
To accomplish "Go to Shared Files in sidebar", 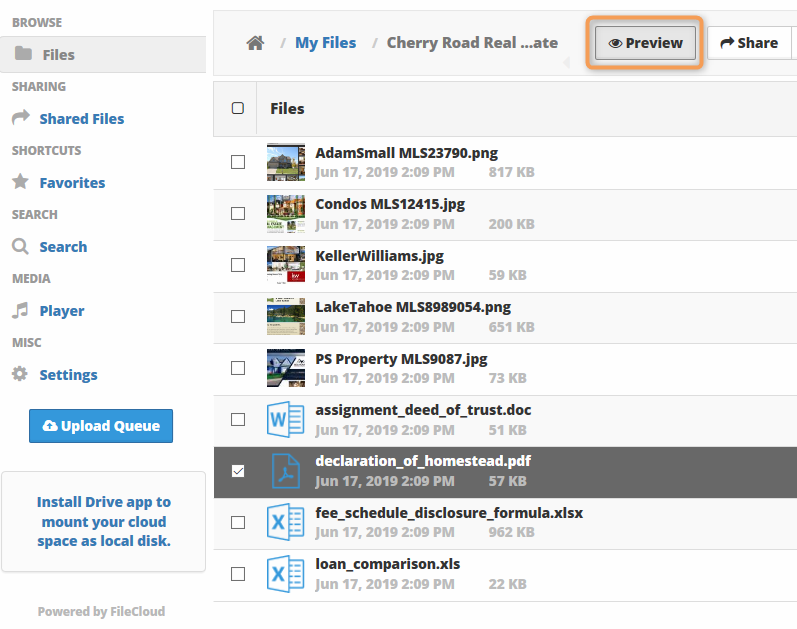I will click(81, 118).
